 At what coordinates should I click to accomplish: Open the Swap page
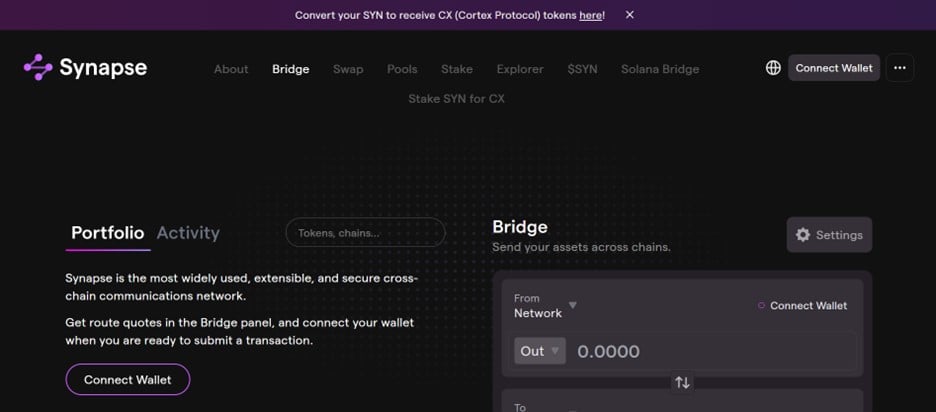[348, 69]
